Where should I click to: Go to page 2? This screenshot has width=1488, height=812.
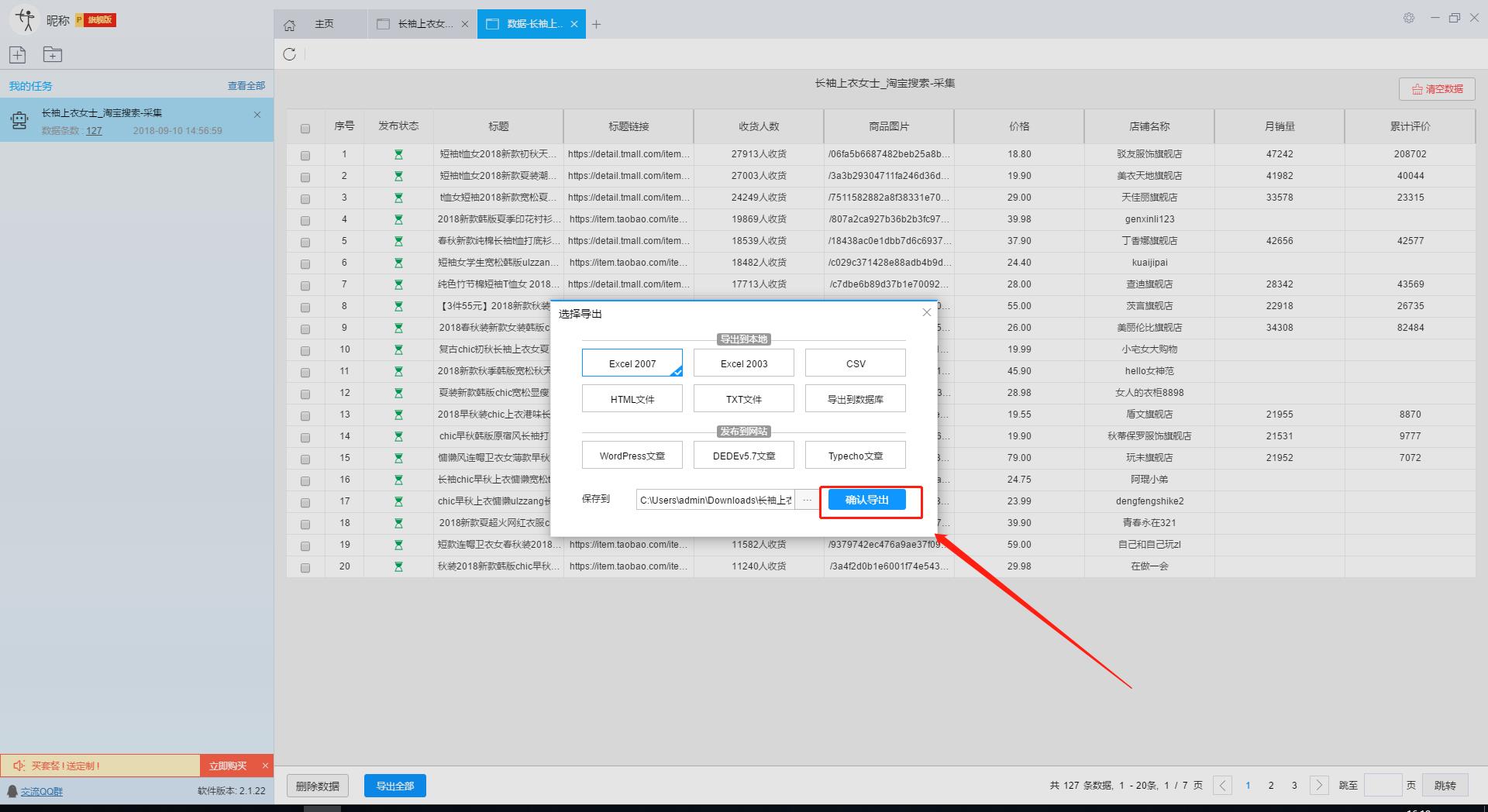[x=1271, y=785]
